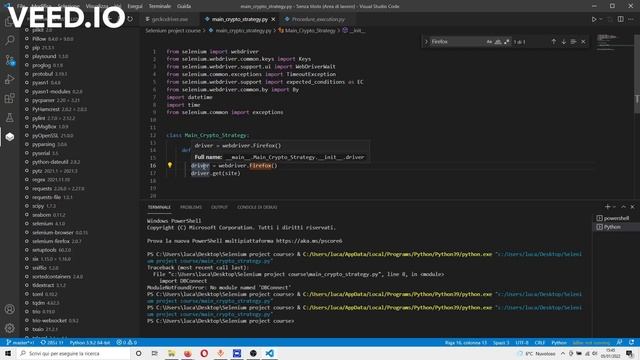Viewport: 640px width, 360px height.
Task: Toggle match whole word in find widget
Action: [x=498, y=42]
